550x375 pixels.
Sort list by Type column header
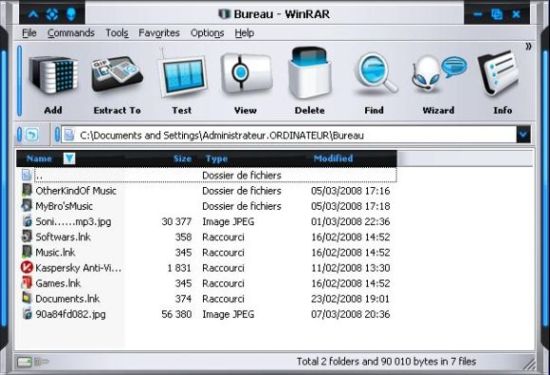[x=217, y=159]
